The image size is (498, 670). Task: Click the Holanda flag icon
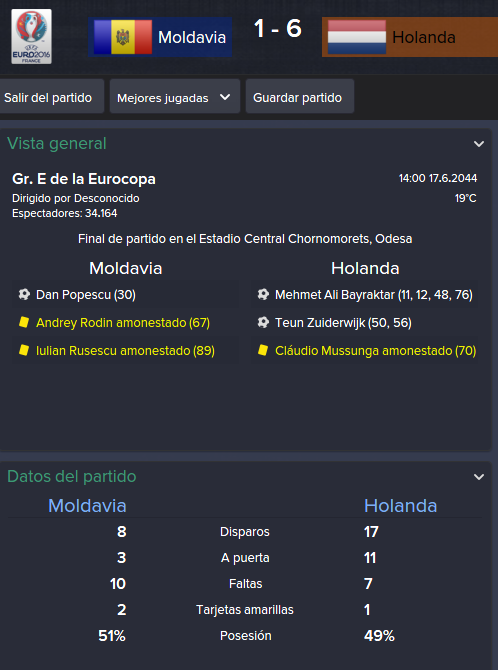point(357,37)
